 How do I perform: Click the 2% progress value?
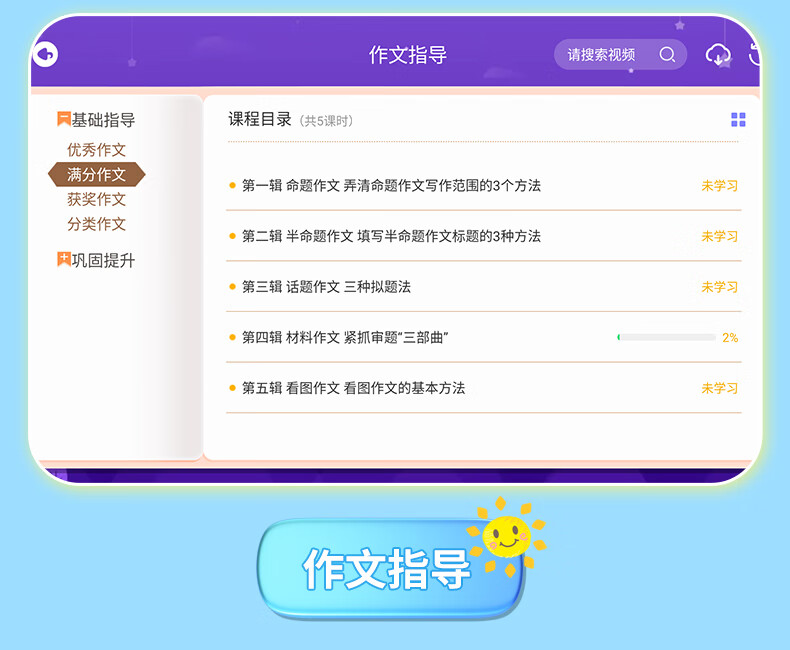tap(730, 337)
